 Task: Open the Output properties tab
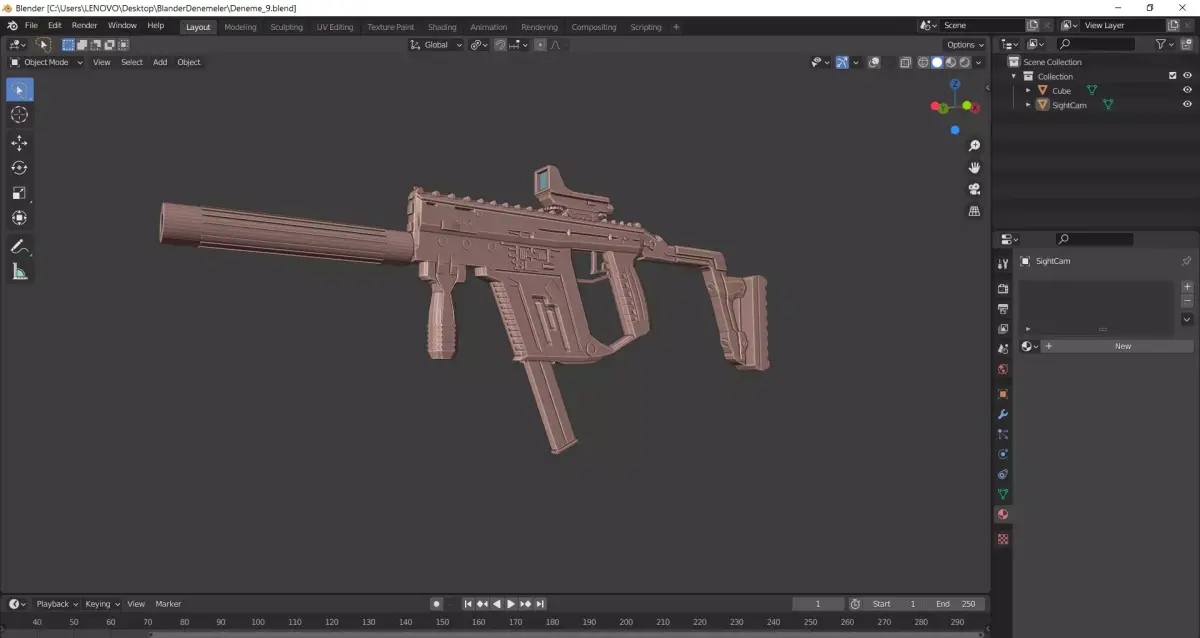1003,309
